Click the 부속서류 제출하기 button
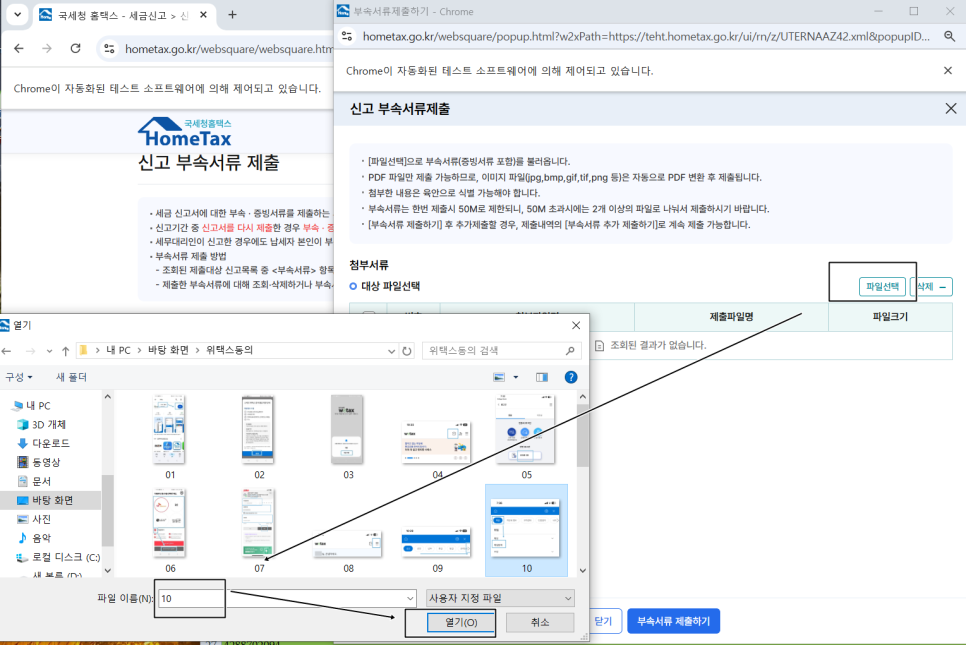This screenshot has width=966, height=645. click(673, 621)
